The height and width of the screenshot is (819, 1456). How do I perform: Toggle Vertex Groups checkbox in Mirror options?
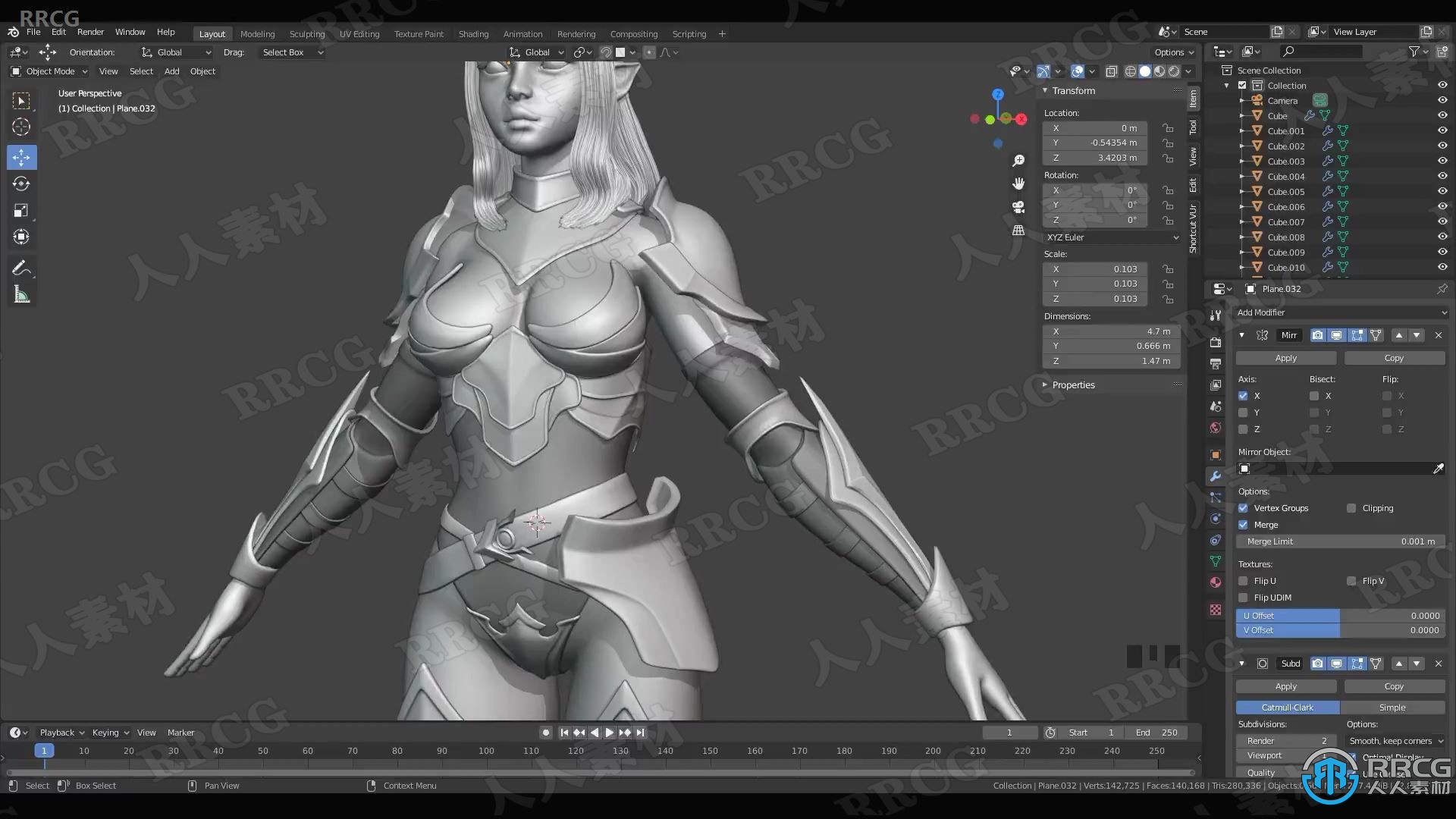[x=1243, y=508]
